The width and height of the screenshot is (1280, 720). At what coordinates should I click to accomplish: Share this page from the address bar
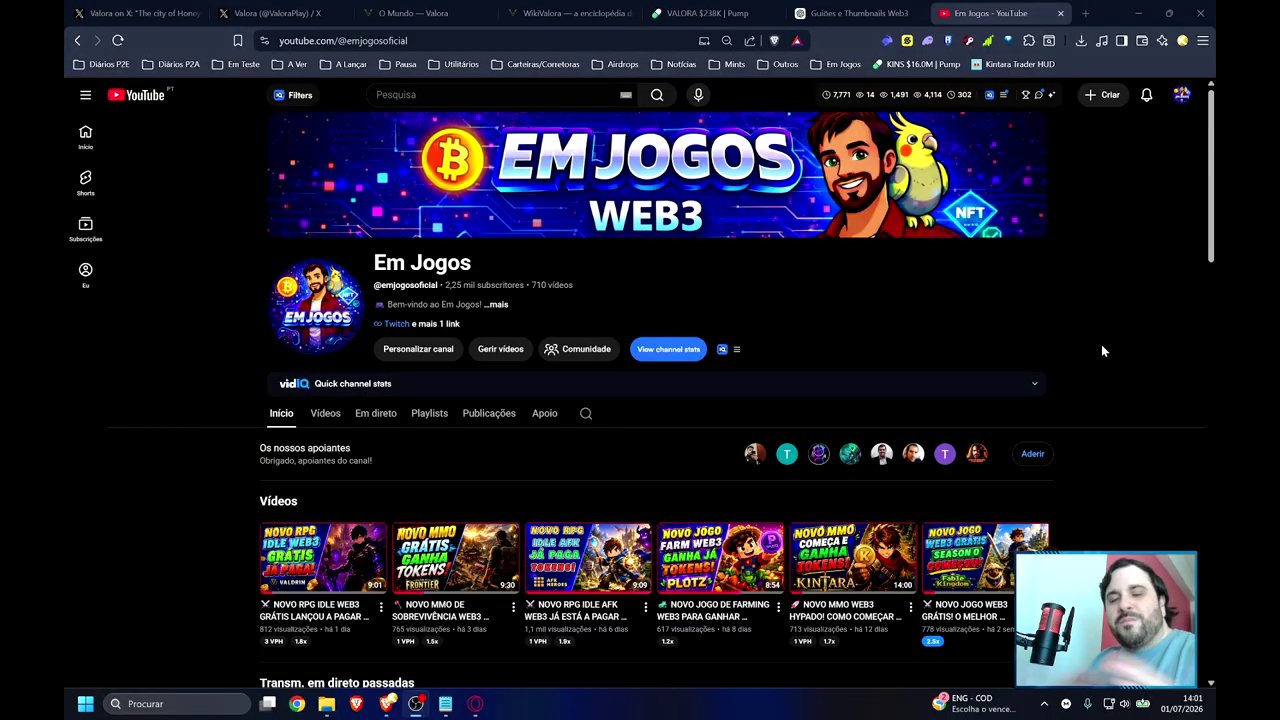750,41
